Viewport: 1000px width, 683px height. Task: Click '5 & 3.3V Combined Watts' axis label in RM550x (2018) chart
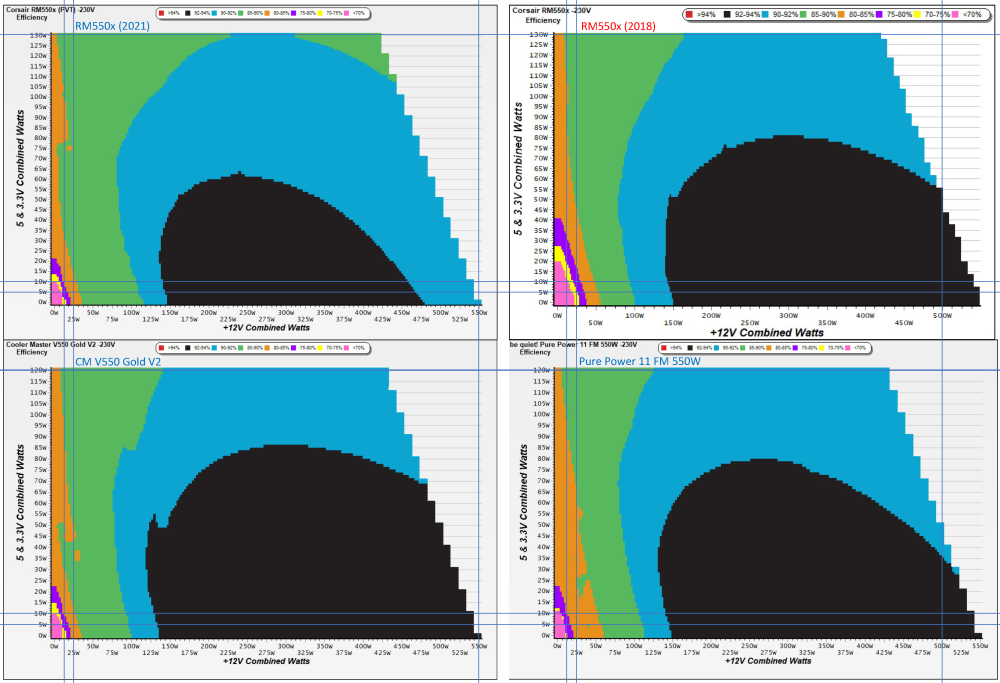click(518, 168)
